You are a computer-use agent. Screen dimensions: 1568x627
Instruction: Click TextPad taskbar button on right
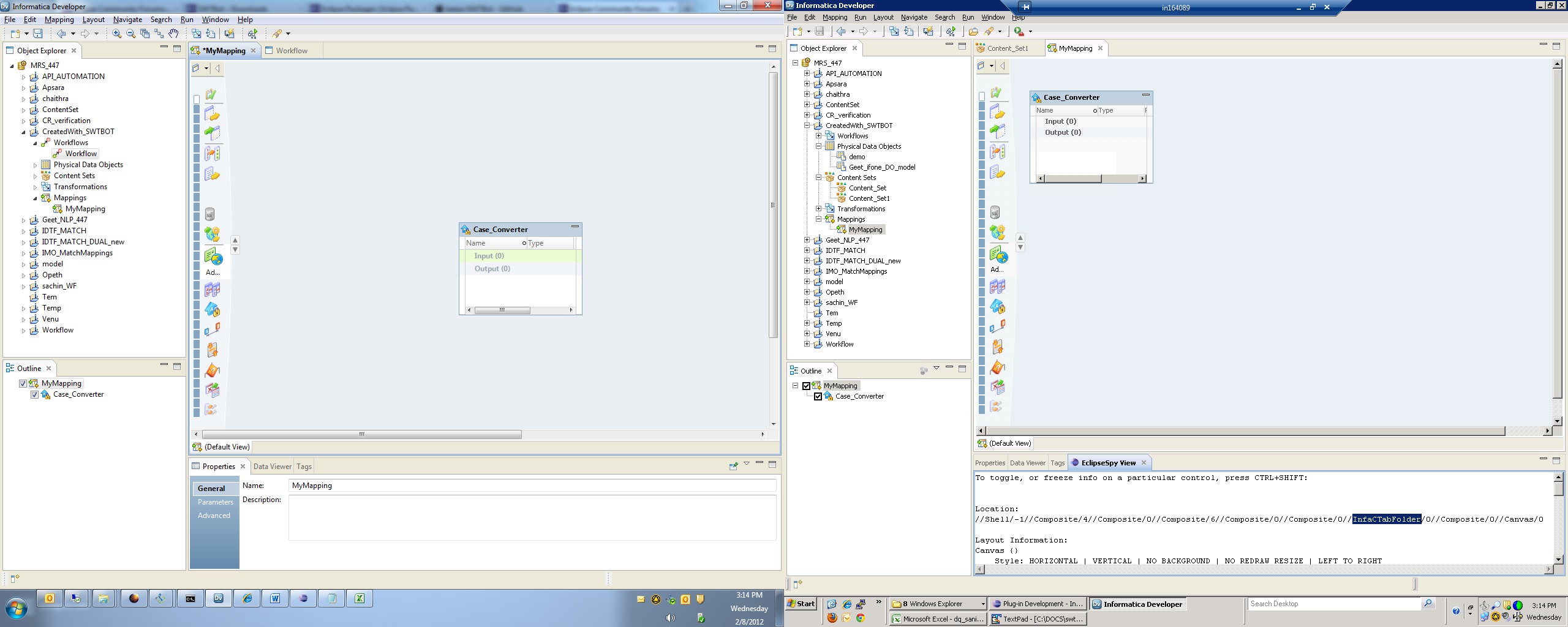click(x=1038, y=619)
